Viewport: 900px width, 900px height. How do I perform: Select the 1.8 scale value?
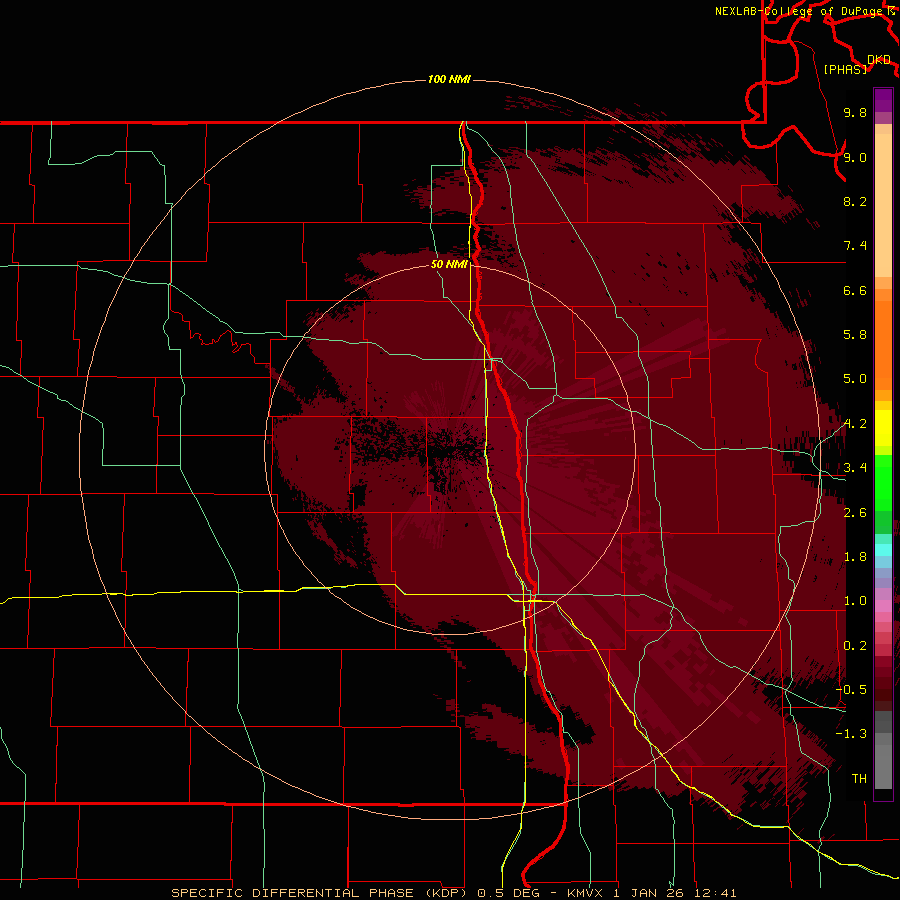pos(855,557)
